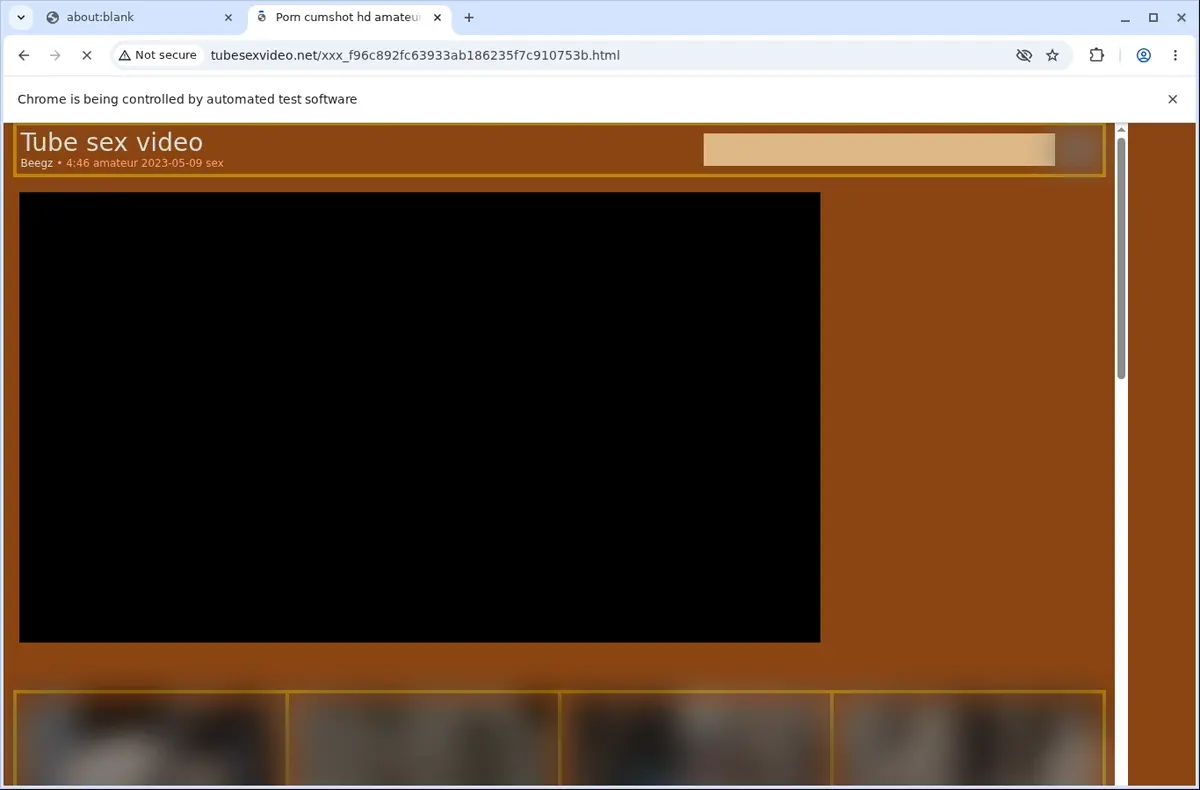Close the active Porn cumshot tab
1200x790 pixels.
click(x=437, y=17)
